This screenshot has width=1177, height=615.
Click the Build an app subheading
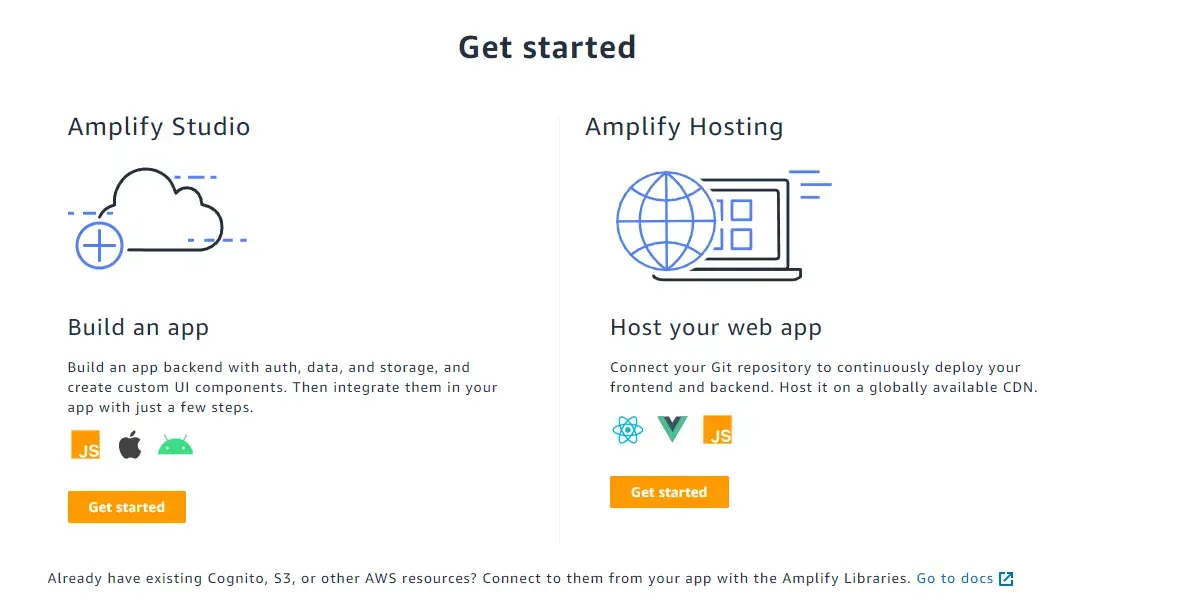pyautogui.click(x=138, y=327)
